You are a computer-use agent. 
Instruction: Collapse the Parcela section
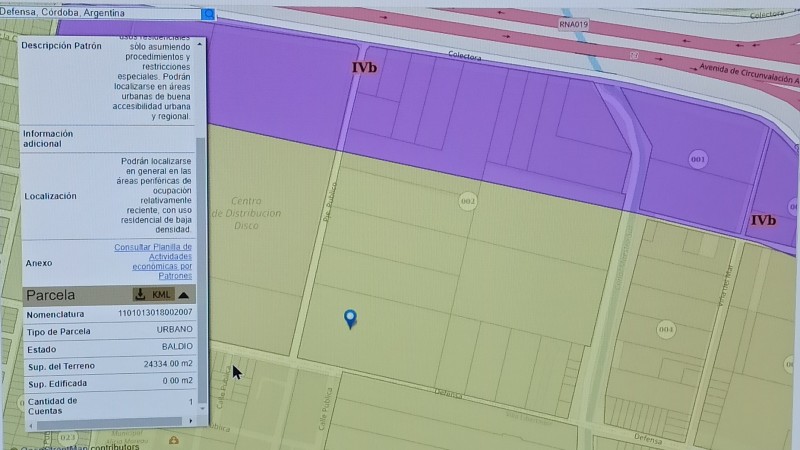[x=185, y=295]
